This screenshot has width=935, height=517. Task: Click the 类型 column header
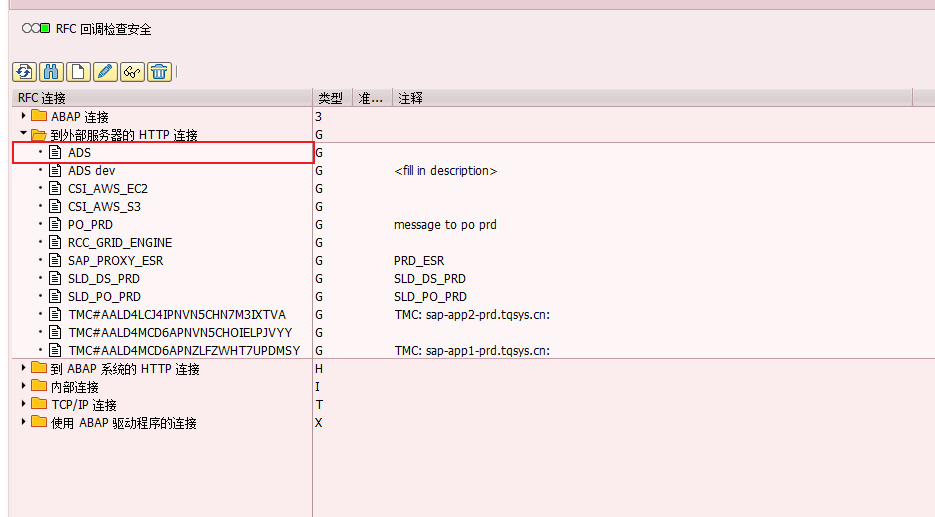[x=330, y=98]
